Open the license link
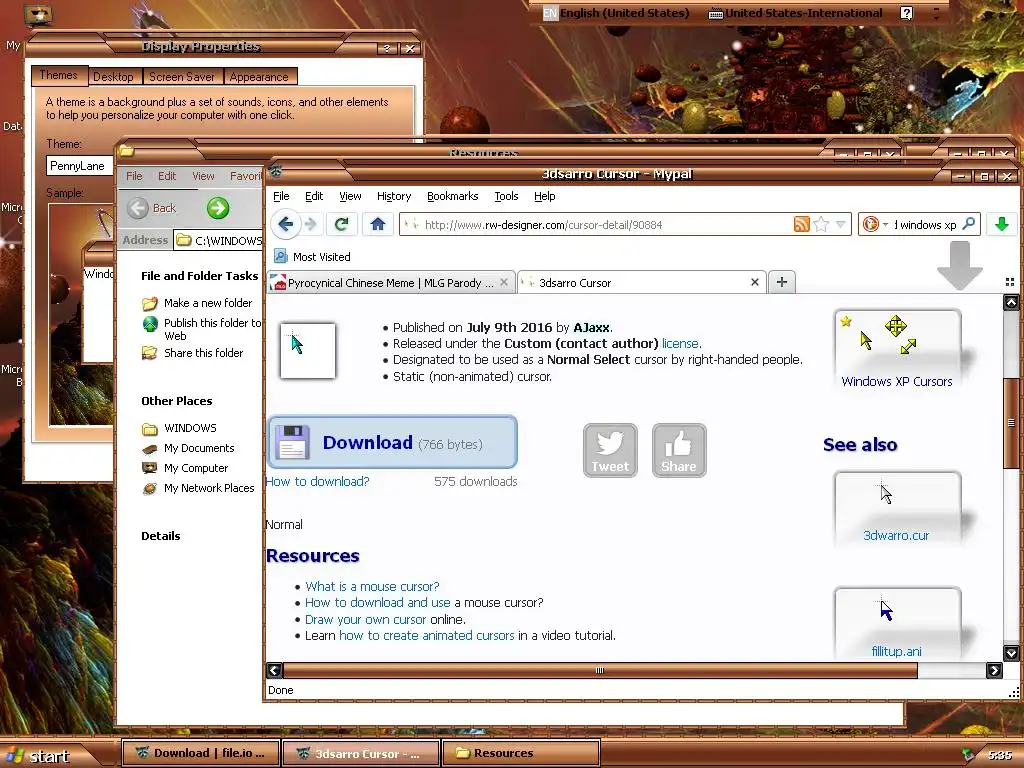 (680, 344)
